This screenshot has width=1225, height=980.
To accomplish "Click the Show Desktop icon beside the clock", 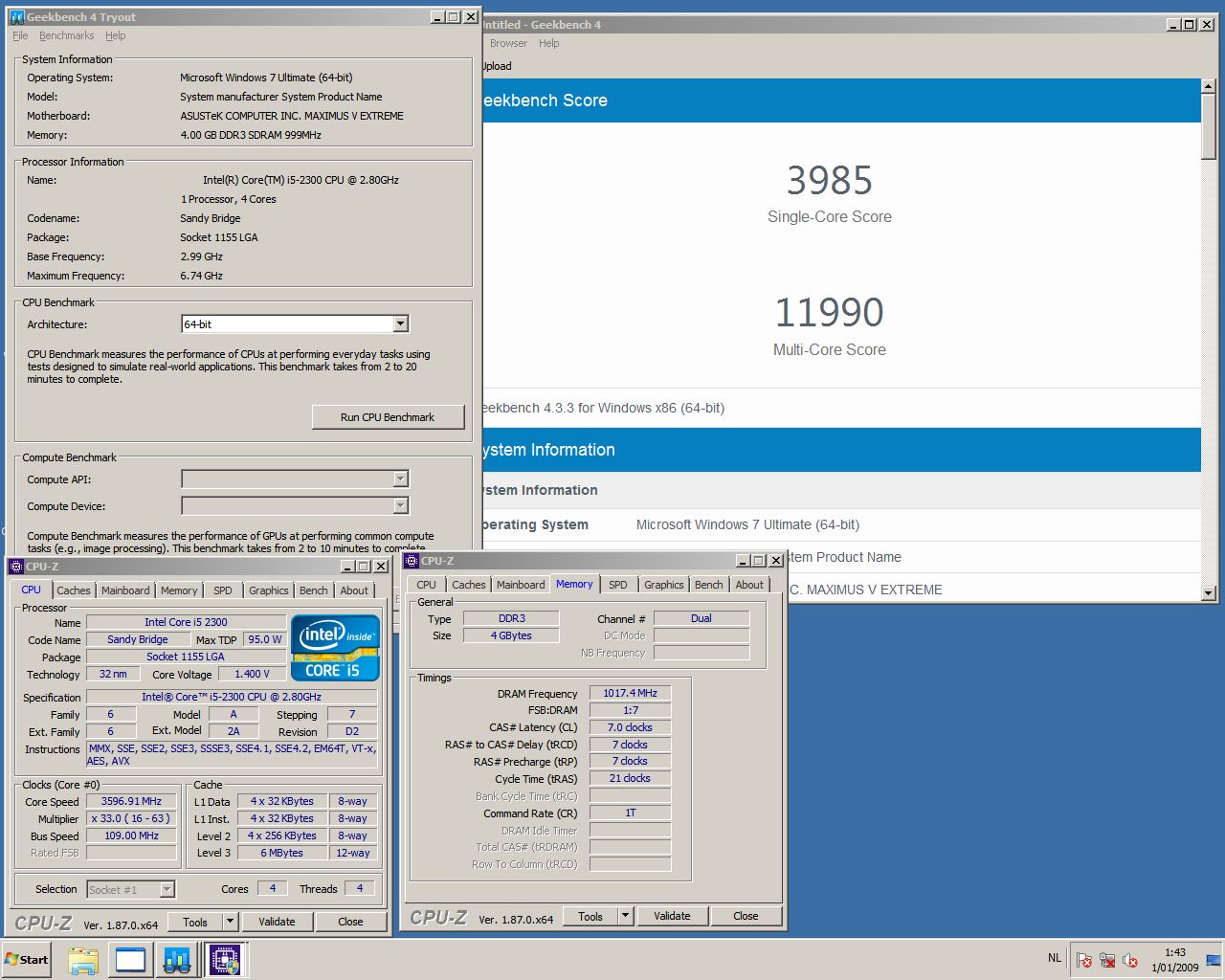I will 1214,960.
